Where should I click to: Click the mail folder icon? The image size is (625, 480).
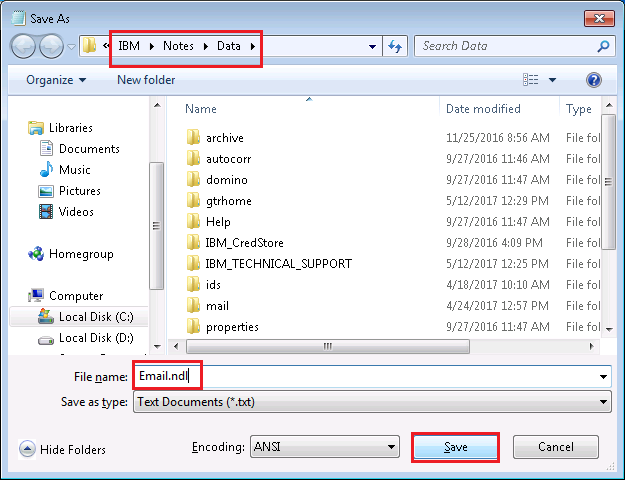(193, 306)
